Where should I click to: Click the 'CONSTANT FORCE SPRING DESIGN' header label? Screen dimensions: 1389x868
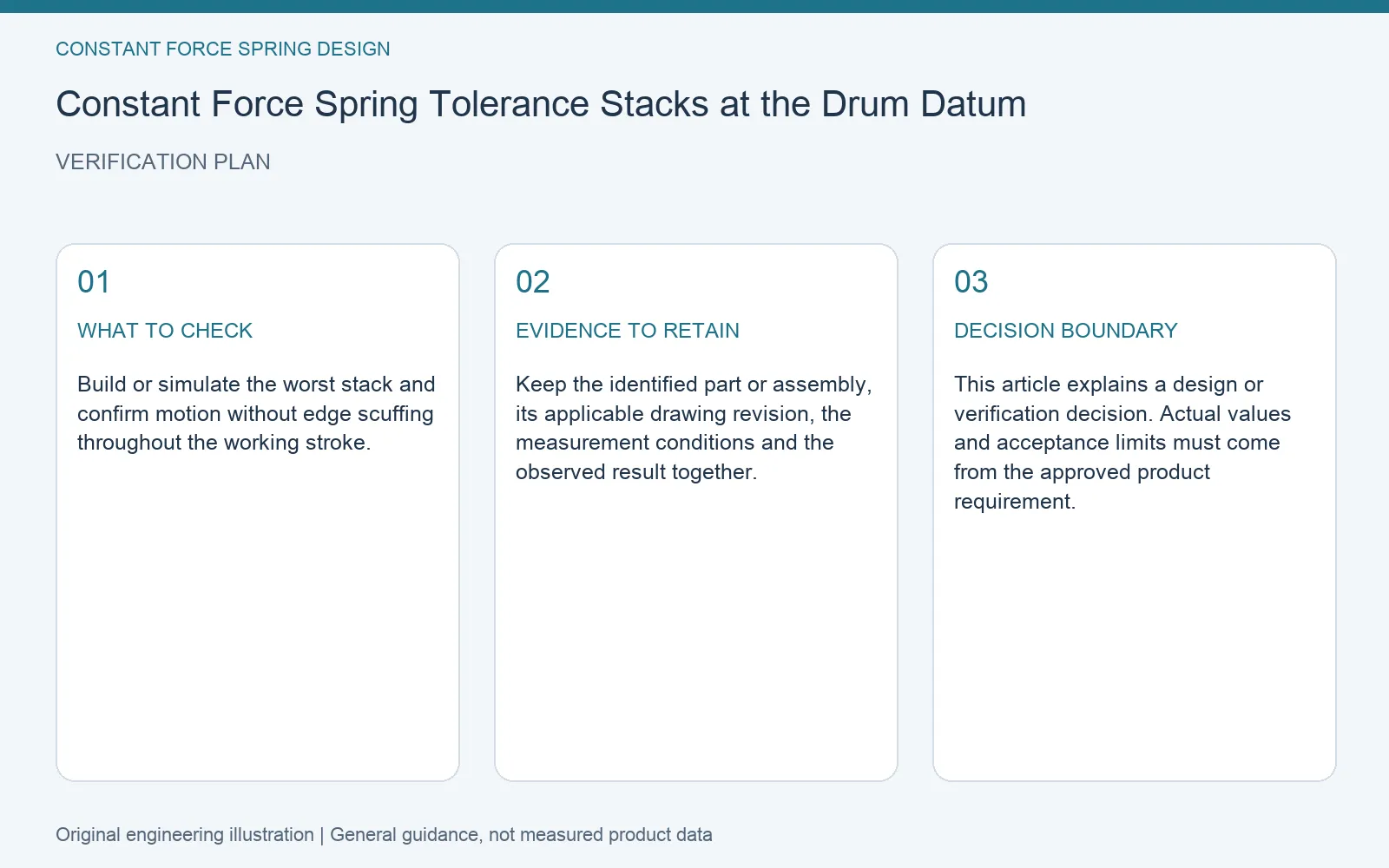pyautogui.click(x=223, y=49)
